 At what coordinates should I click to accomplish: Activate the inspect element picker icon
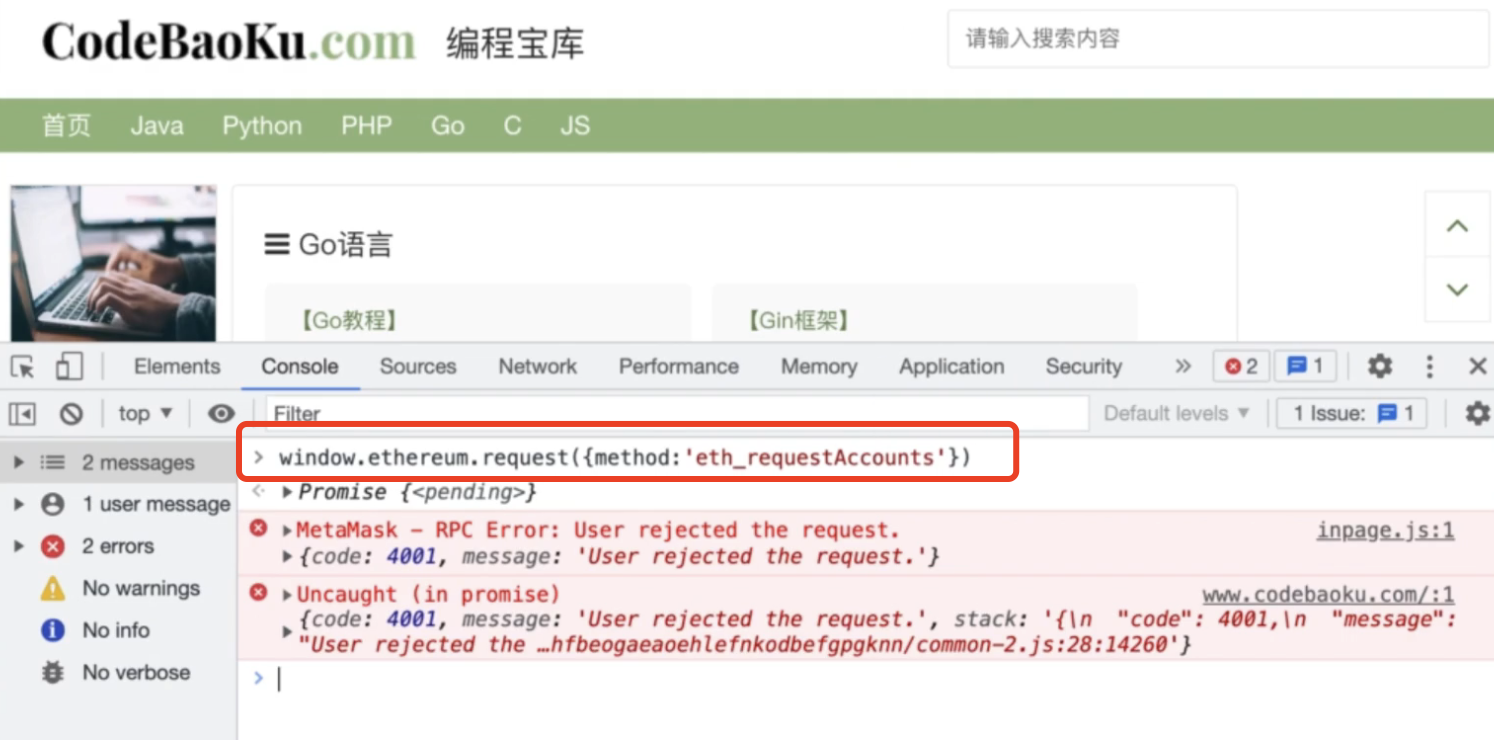point(23,367)
